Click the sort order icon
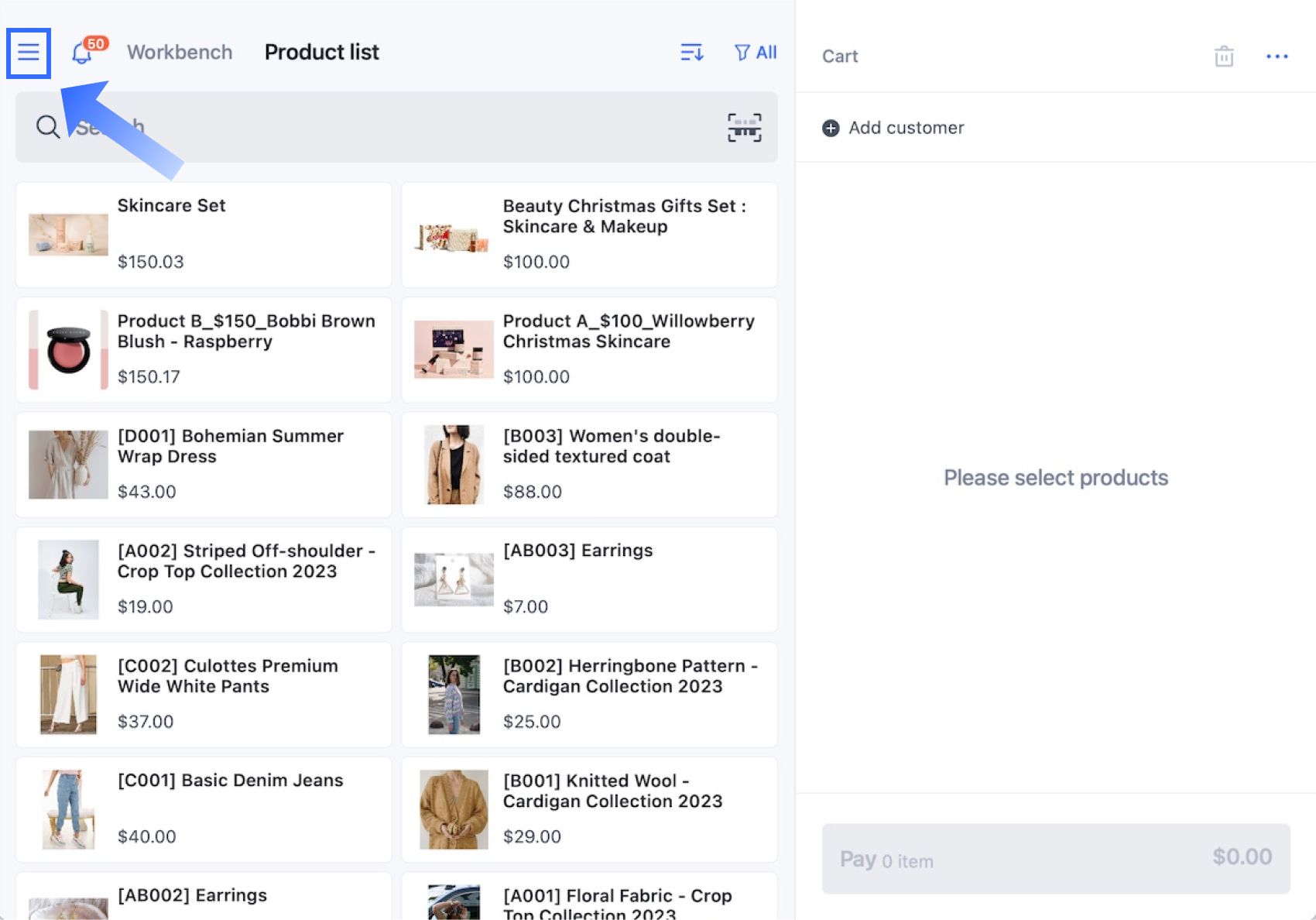1316x920 pixels. [x=691, y=53]
